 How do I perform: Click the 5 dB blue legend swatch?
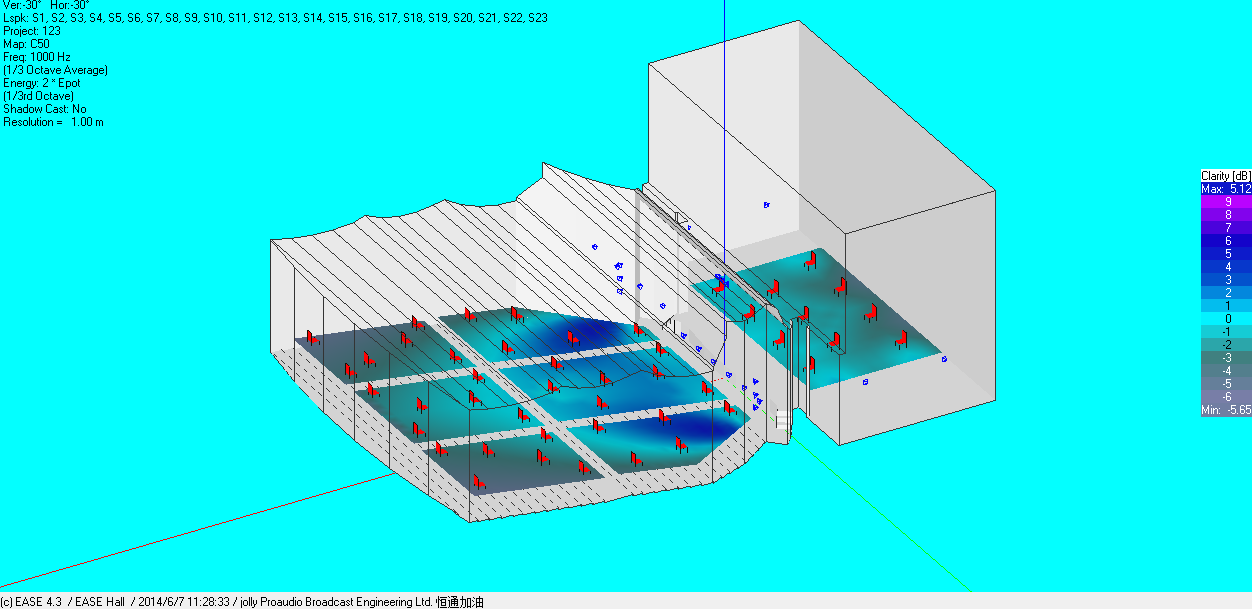click(x=1226, y=253)
